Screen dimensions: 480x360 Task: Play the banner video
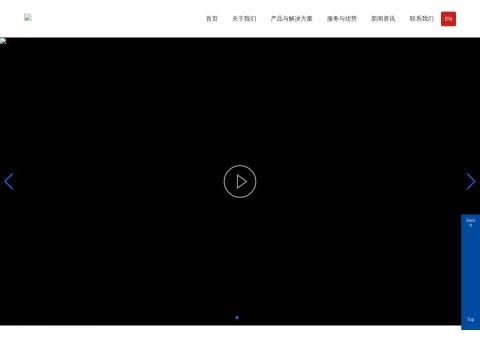click(x=240, y=182)
